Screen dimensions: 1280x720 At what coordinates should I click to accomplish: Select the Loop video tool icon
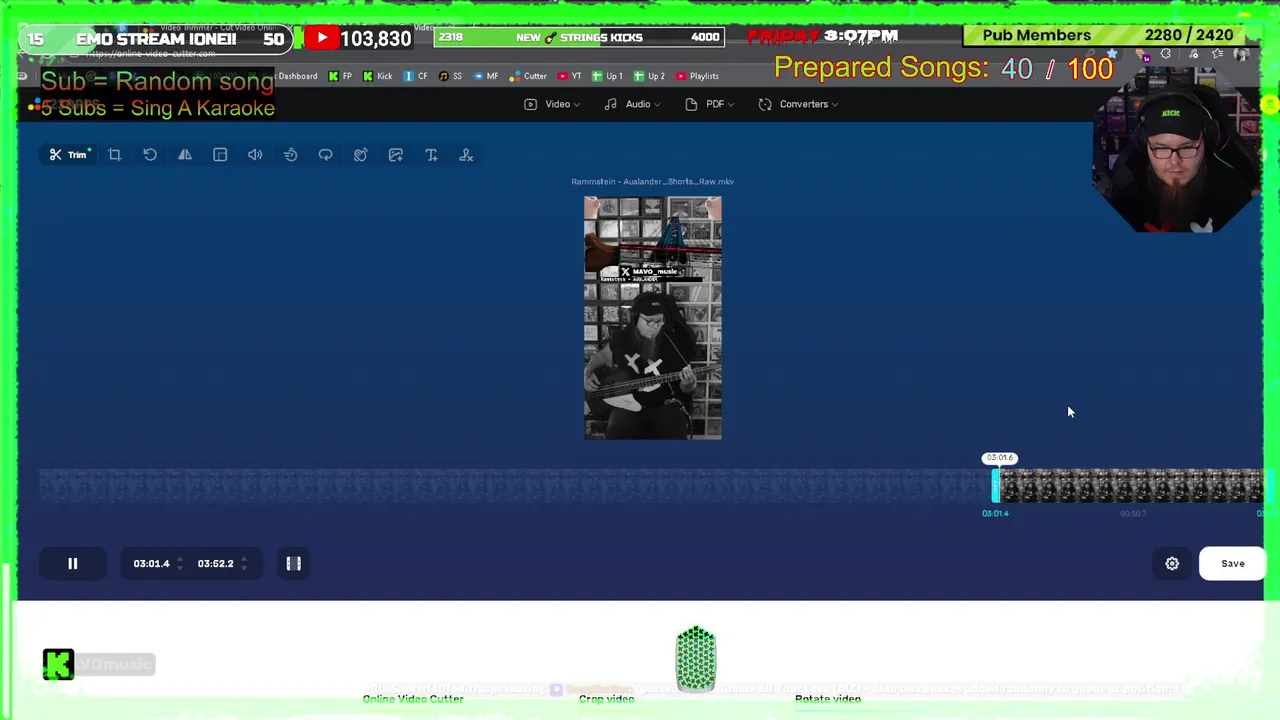pos(325,155)
